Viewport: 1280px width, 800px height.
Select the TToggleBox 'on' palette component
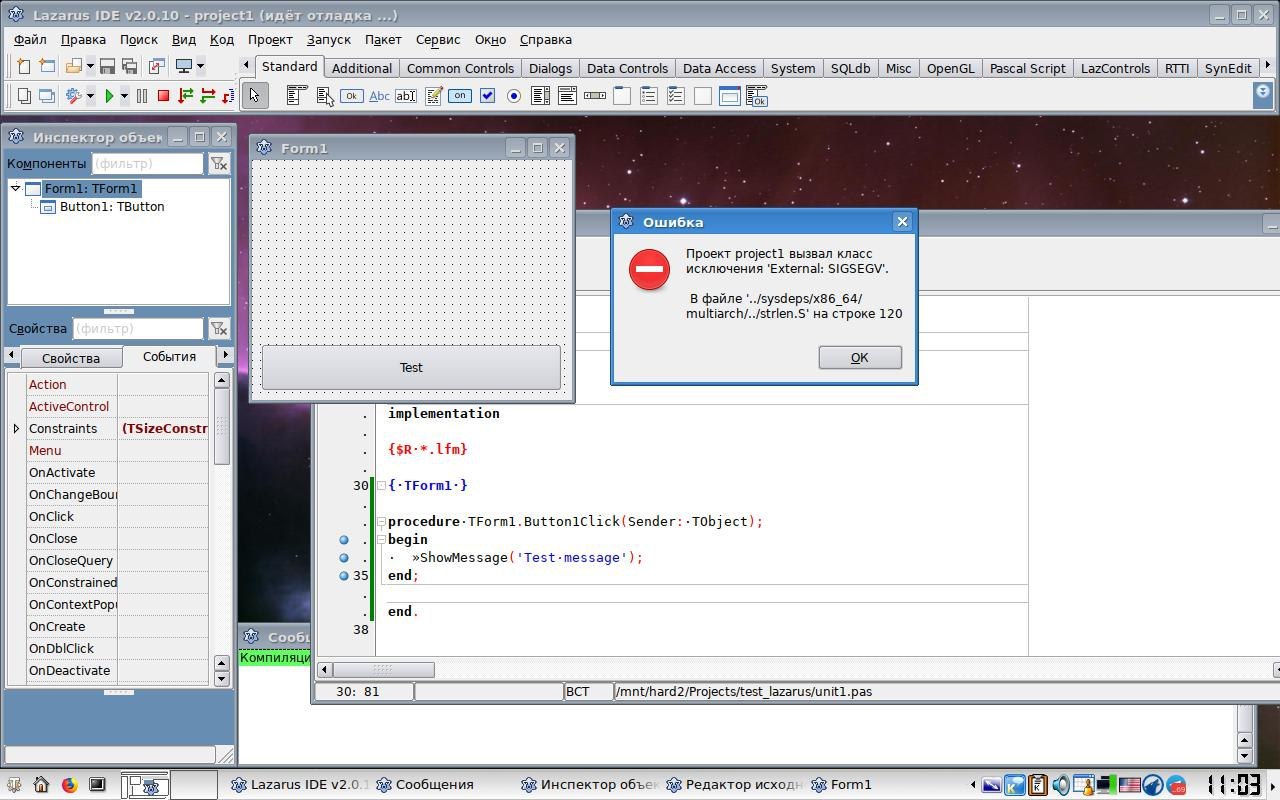[460, 96]
